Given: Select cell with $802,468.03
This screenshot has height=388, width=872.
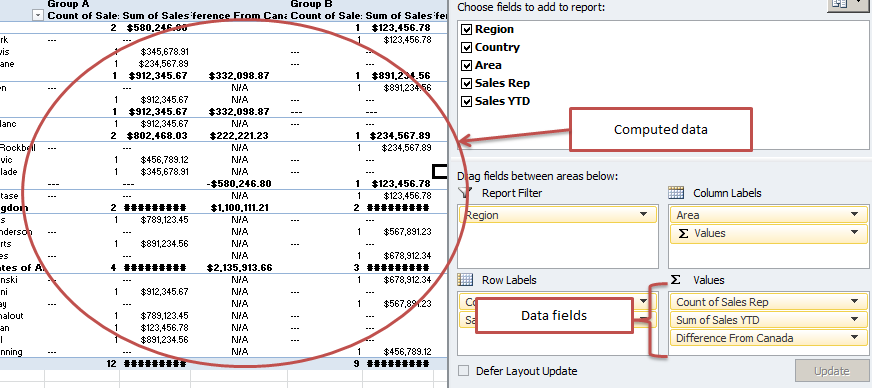Looking at the screenshot, I should click(x=157, y=136).
